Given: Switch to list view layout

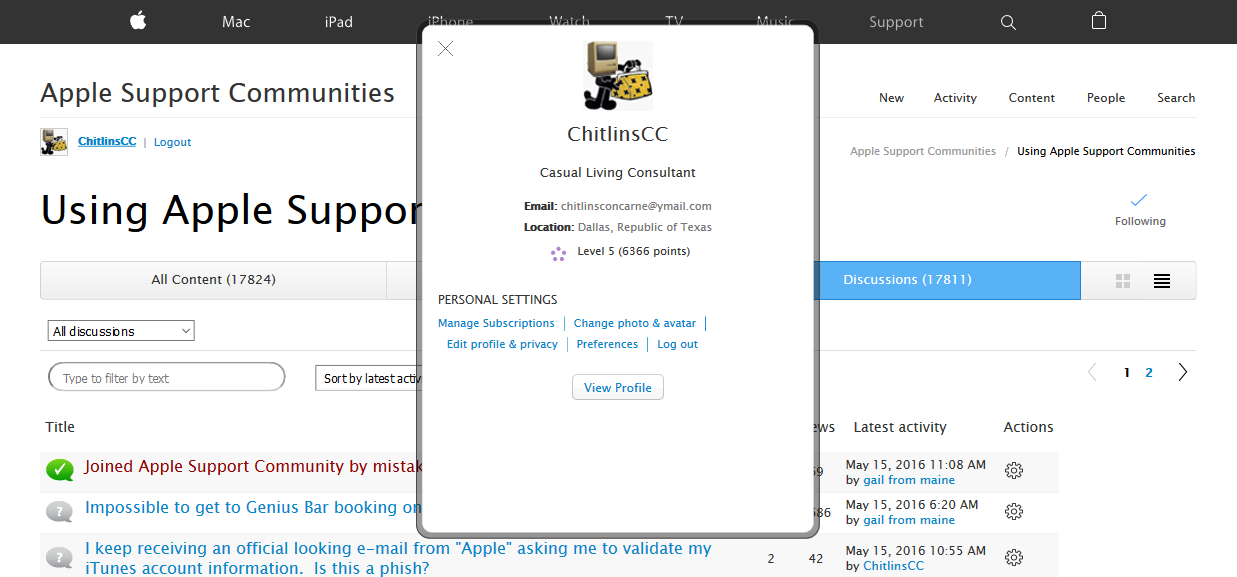Looking at the screenshot, I should point(1161,281).
